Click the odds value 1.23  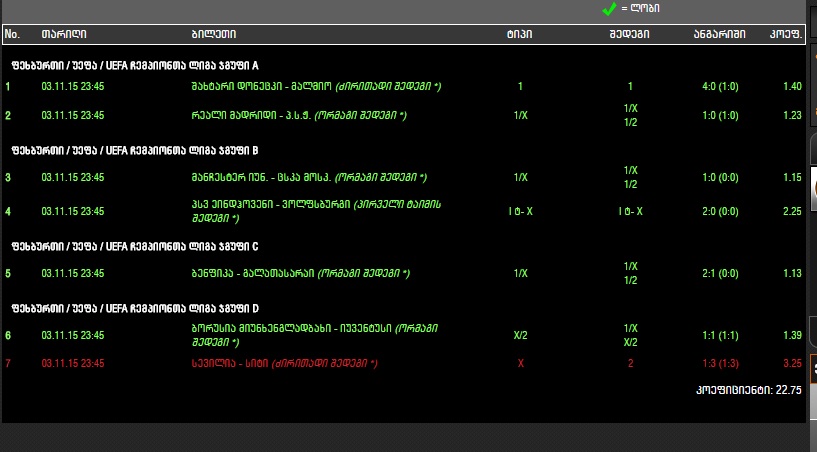coord(792,115)
